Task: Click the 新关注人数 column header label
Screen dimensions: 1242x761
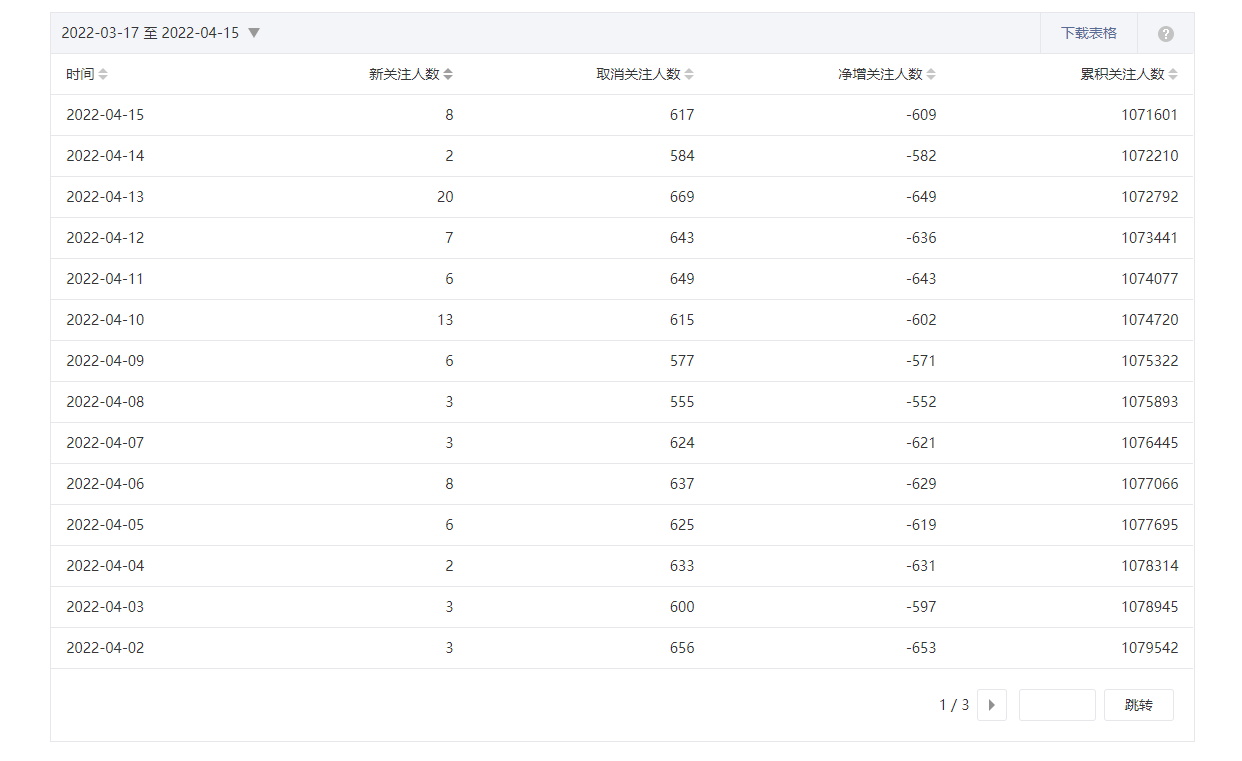Action: [x=404, y=74]
